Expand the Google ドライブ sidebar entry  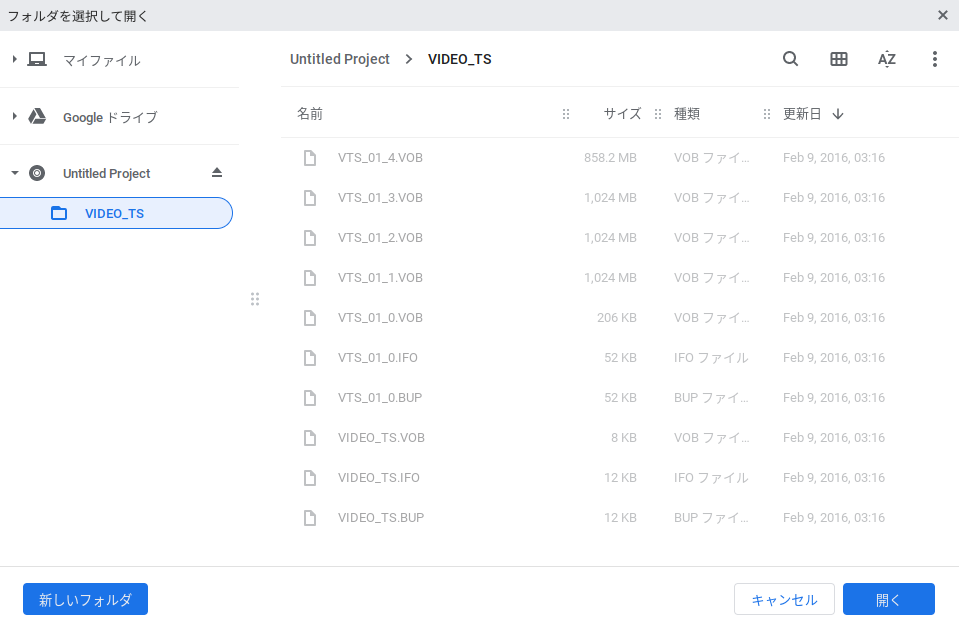click(x=13, y=116)
